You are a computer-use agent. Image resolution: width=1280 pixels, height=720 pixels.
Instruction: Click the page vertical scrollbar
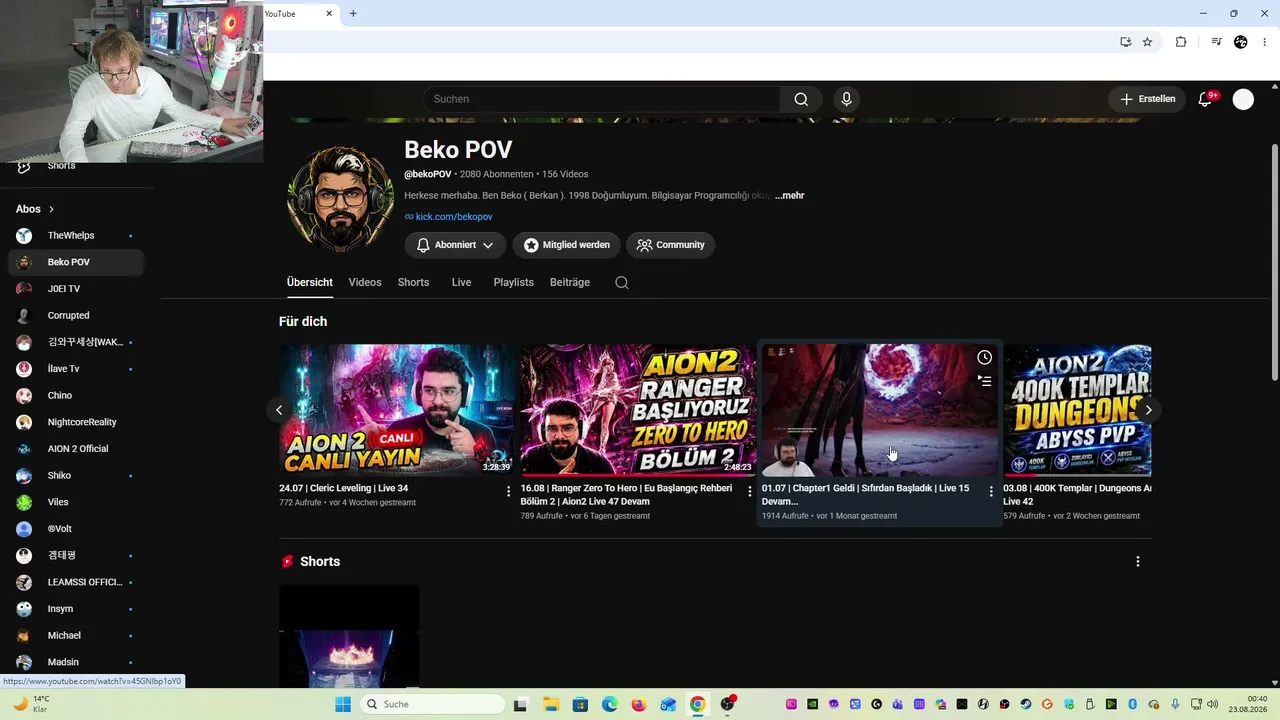(x=1274, y=261)
